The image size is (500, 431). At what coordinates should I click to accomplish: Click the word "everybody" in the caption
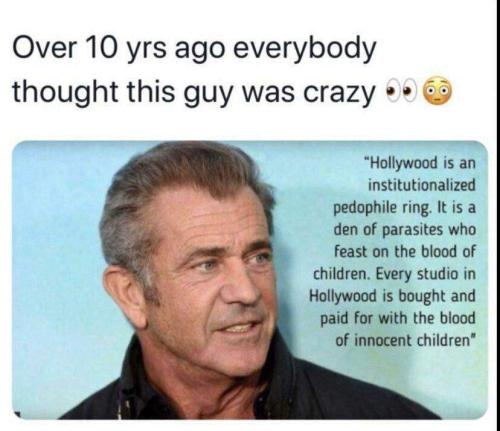point(304,52)
